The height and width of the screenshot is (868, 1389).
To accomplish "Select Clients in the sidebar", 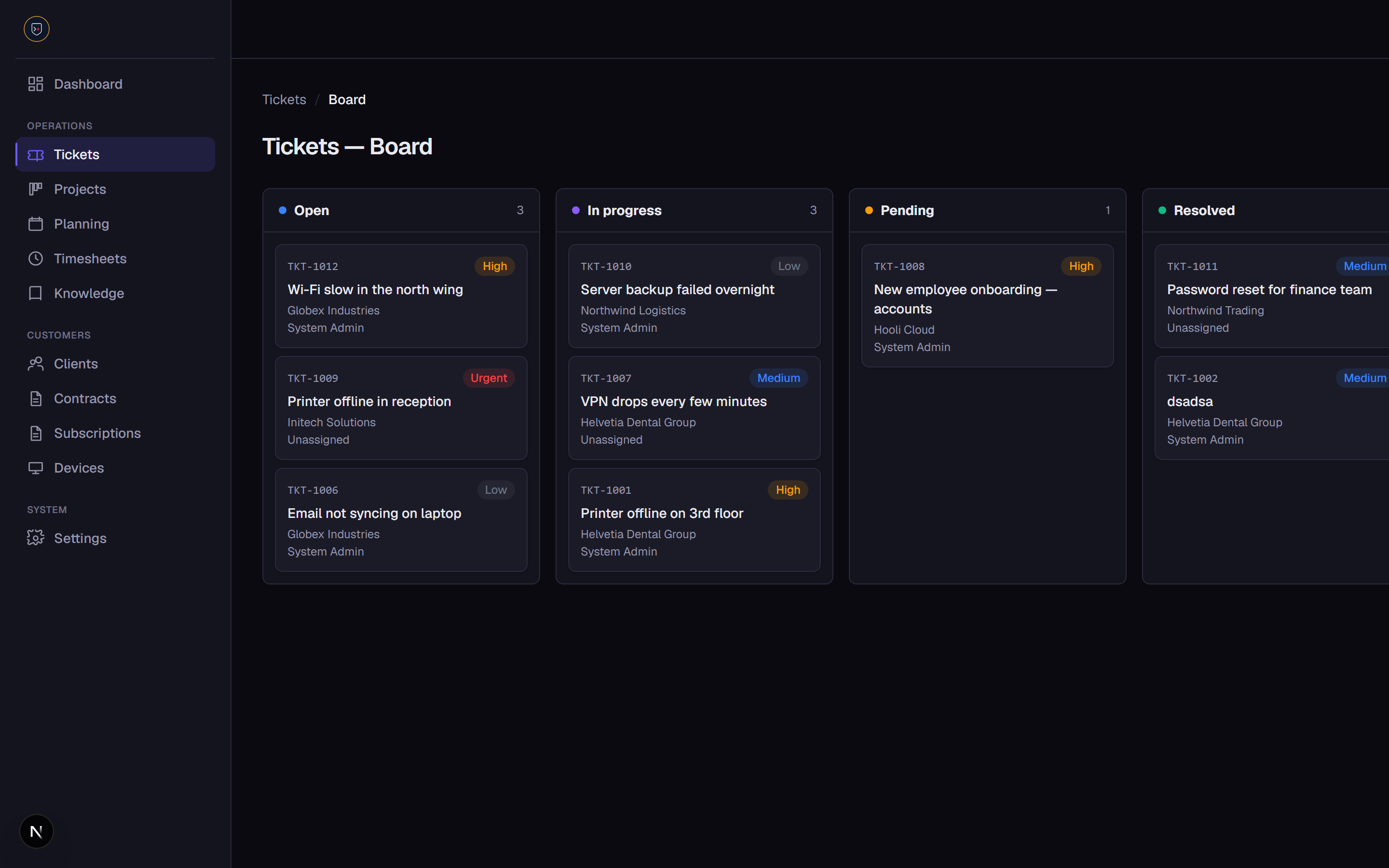I will 115,364.
